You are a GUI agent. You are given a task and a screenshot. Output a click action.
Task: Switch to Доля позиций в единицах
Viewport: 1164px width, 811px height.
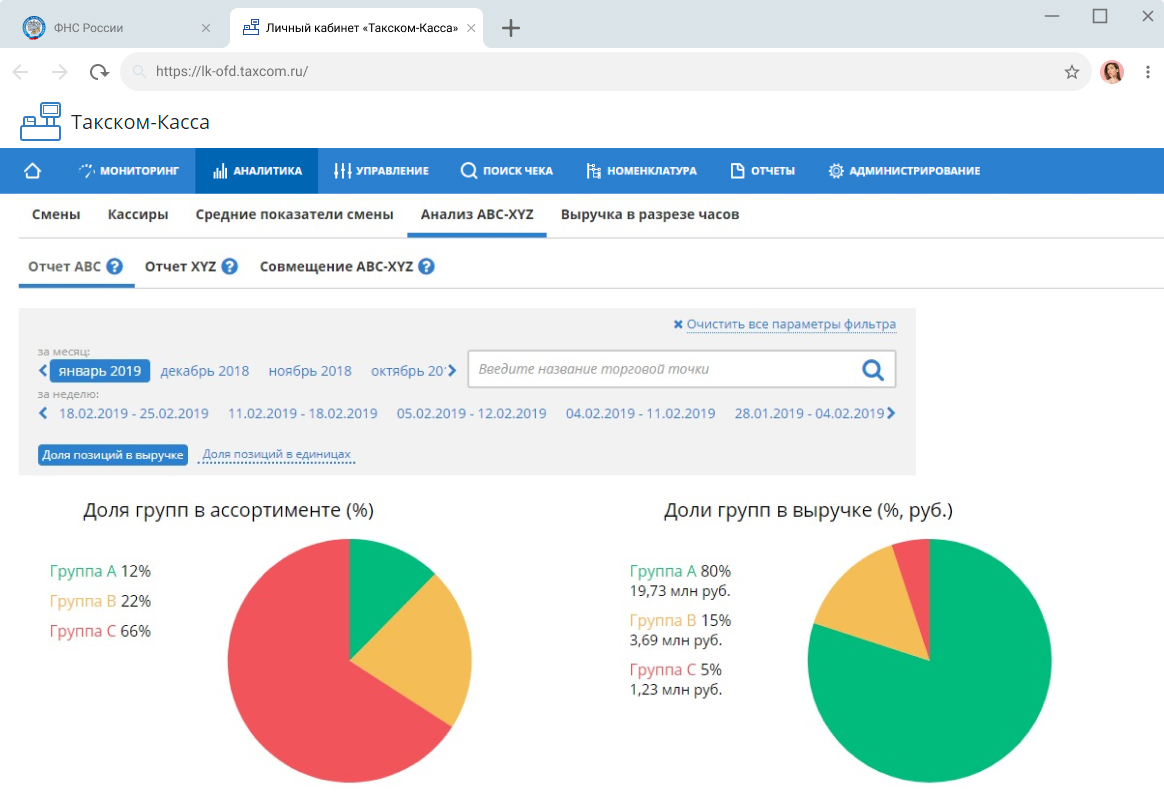[x=277, y=455]
